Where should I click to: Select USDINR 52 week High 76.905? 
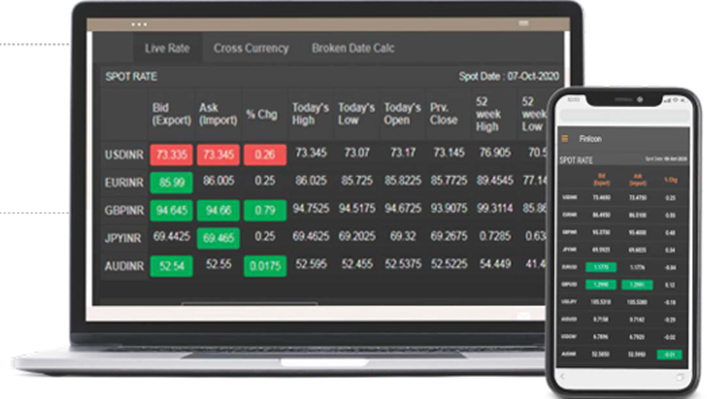pyautogui.click(x=495, y=153)
